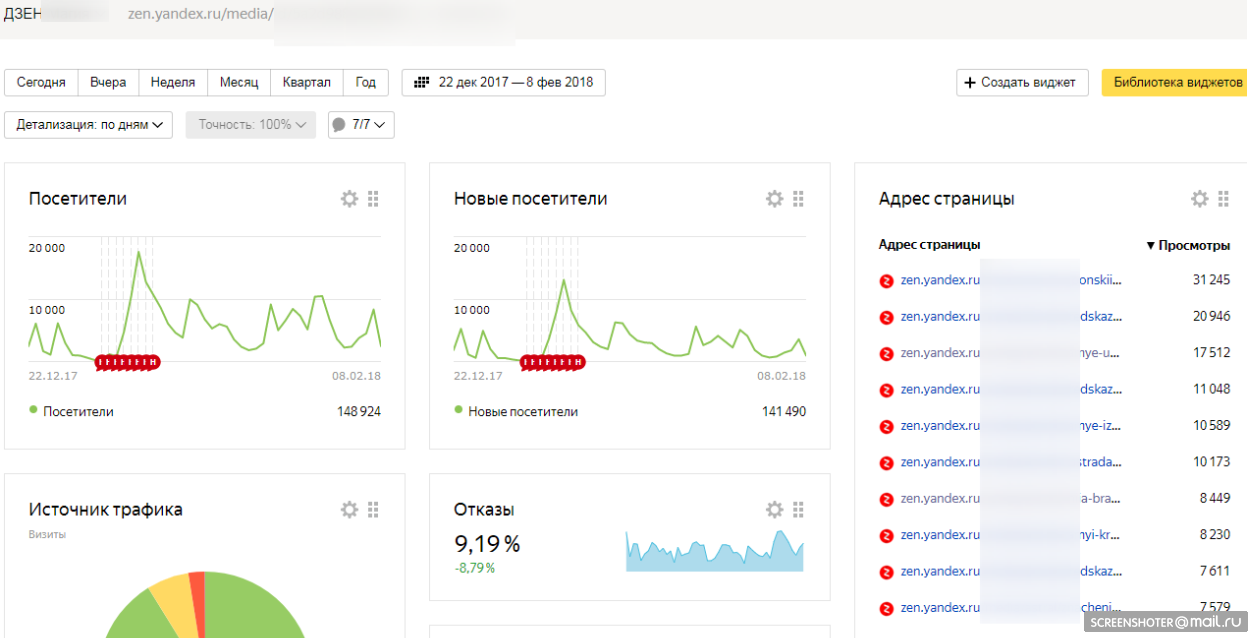Viewport: 1254px width, 638px height.
Task: Open settings gear of Посетители widget
Action: pos(349,199)
